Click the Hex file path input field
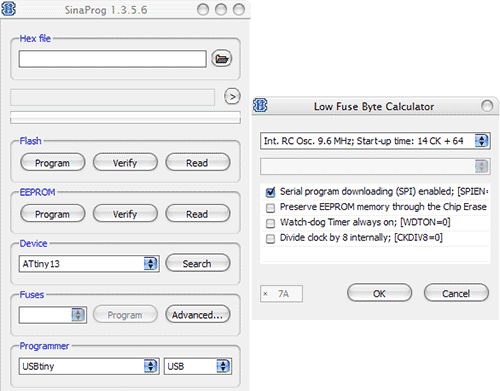This screenshot has height=391, width=500. pyautogui.click(x=112, y=59)
